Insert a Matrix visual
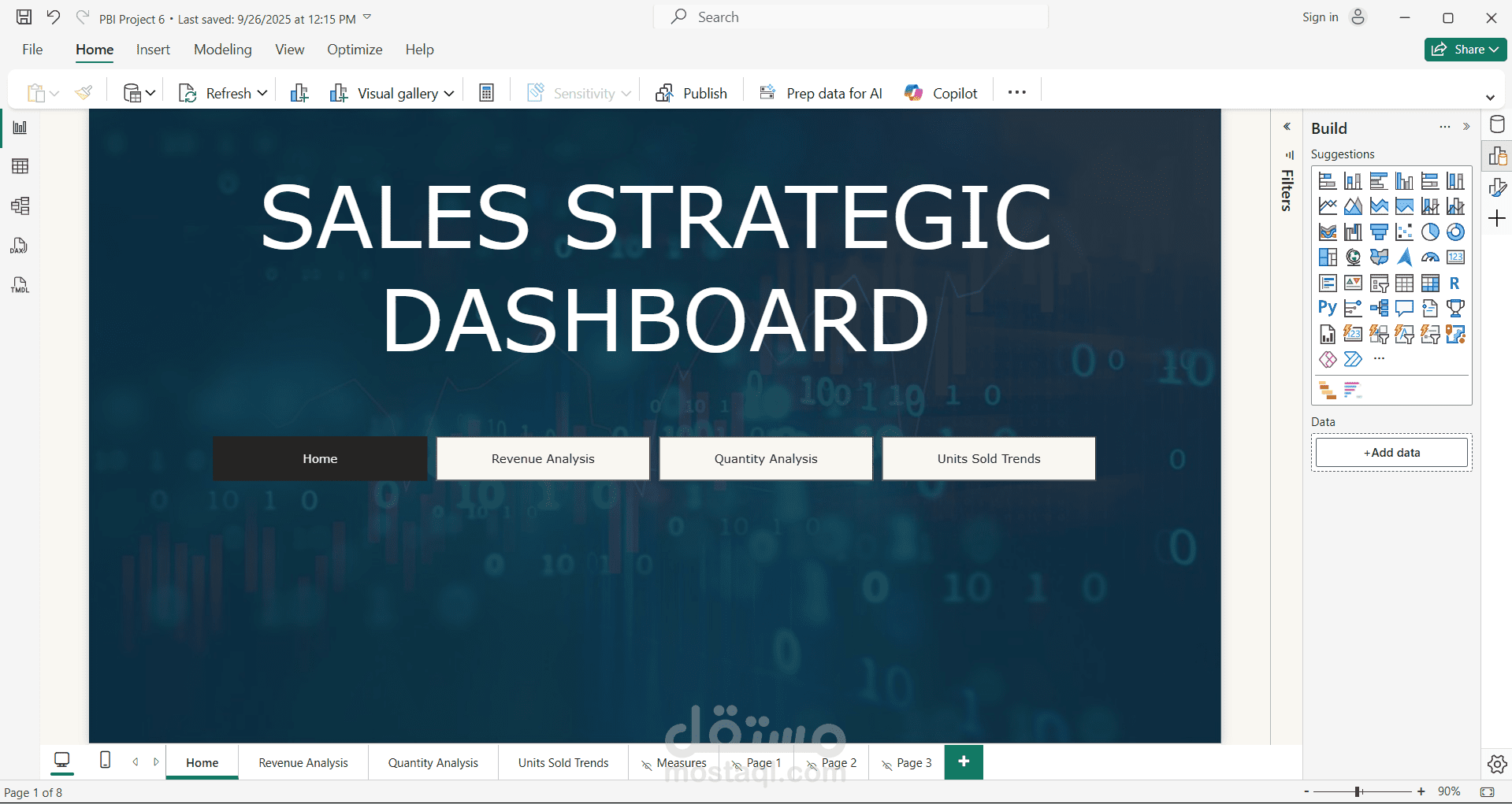The height and width of the screenshot is (804, 1512). tap(1430, 283)
